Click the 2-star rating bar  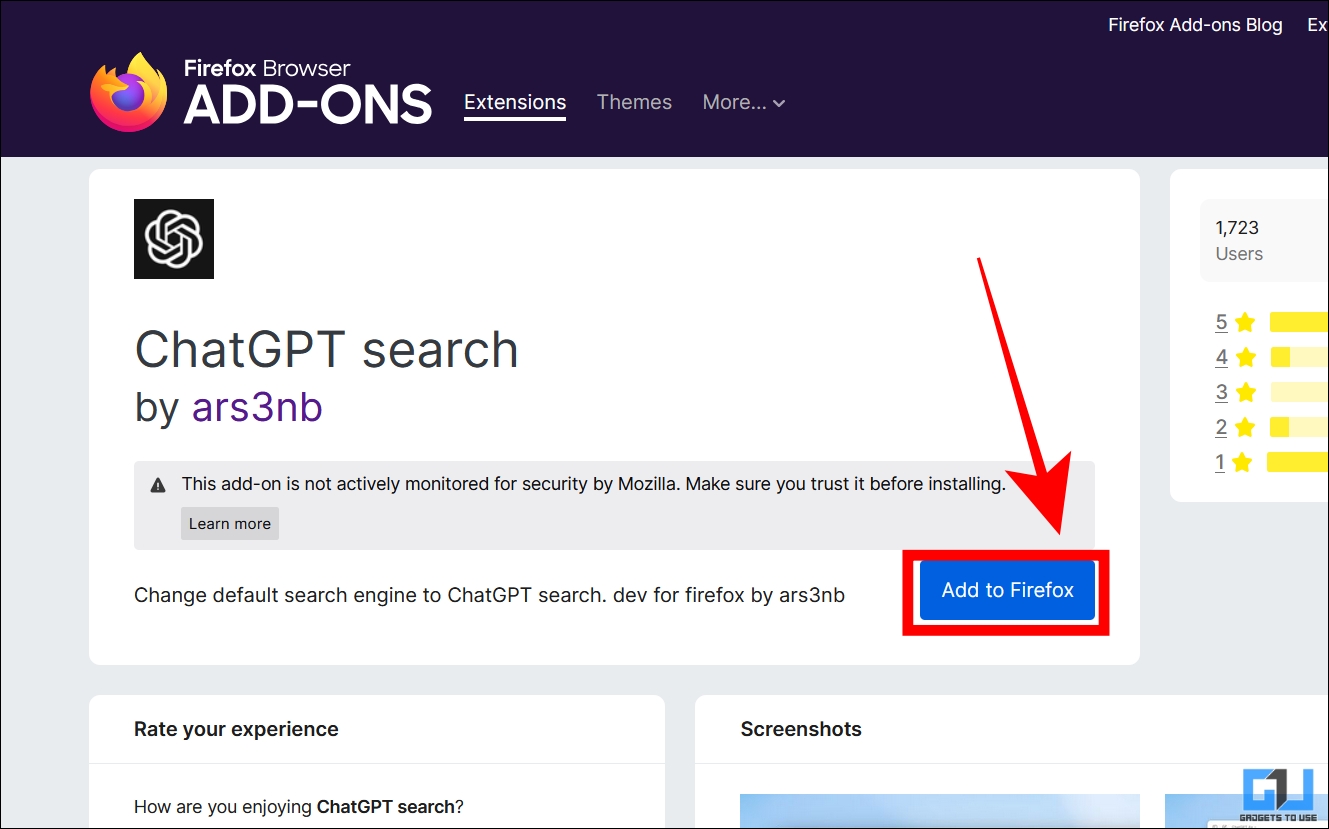coord(1299,427)
